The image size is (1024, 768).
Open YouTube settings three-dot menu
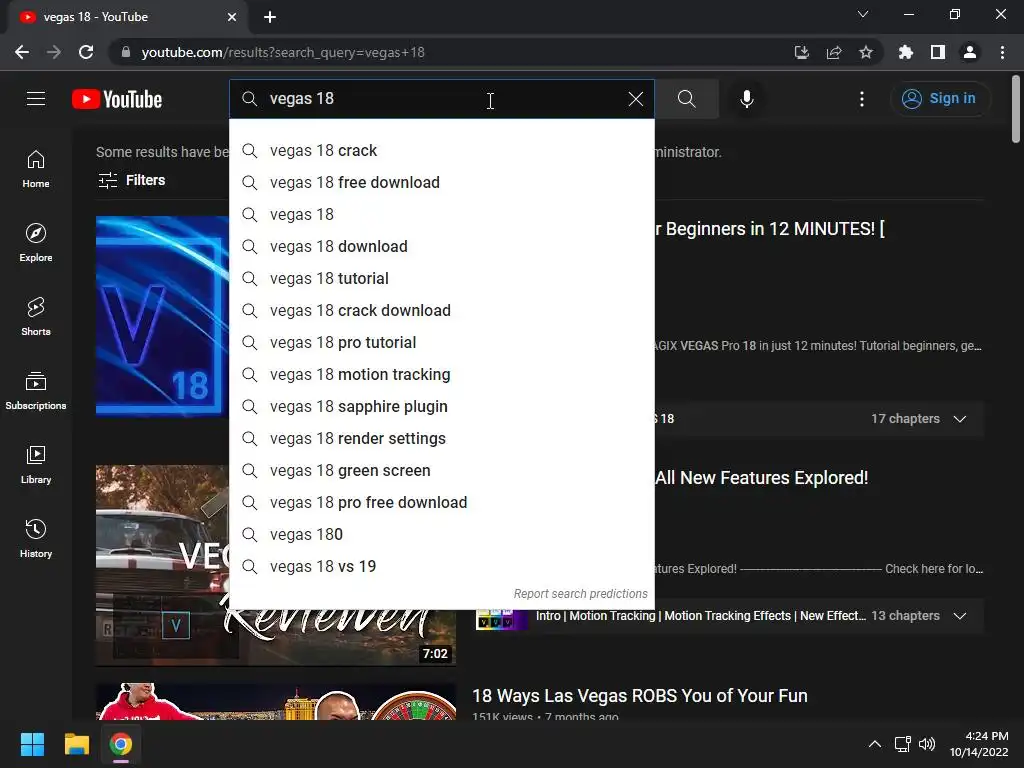(x=861, y=99)
